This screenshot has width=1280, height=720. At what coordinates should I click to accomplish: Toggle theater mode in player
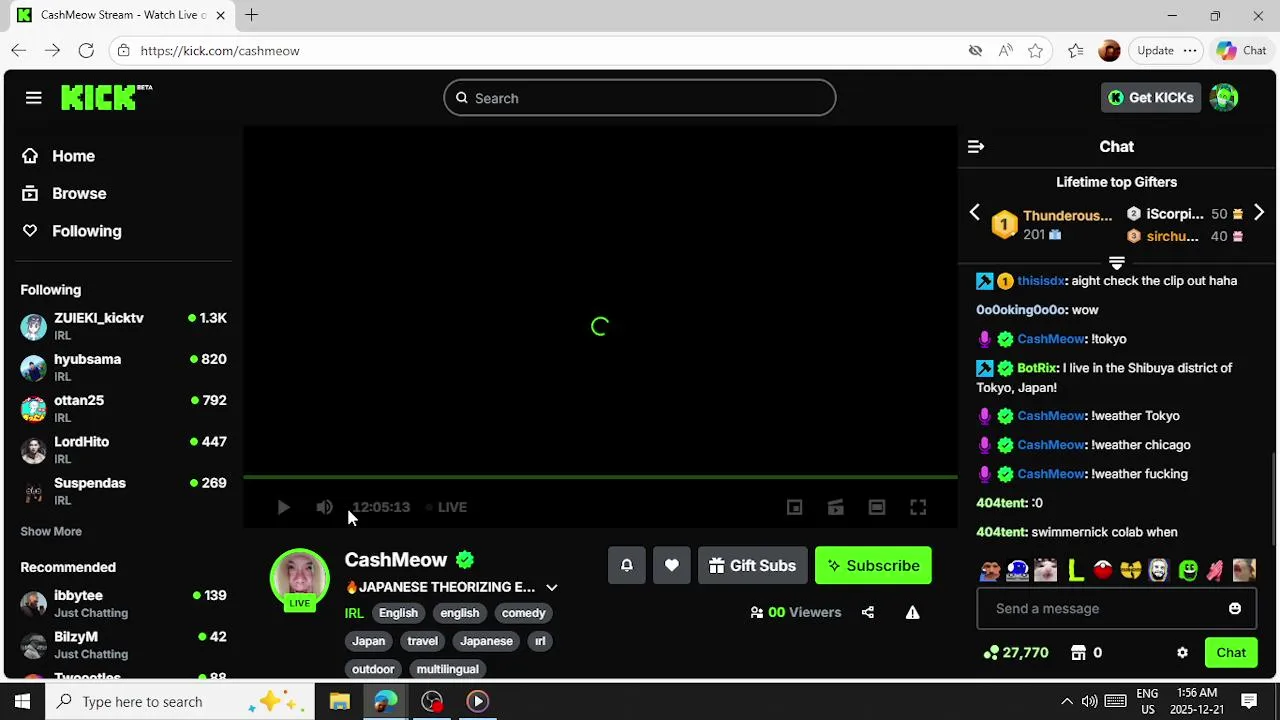click(876, 507)
